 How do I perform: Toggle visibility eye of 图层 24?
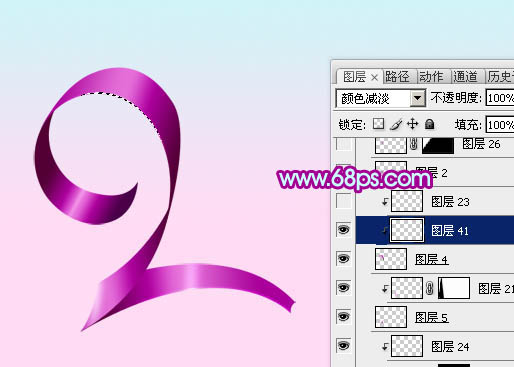(344, 346)
